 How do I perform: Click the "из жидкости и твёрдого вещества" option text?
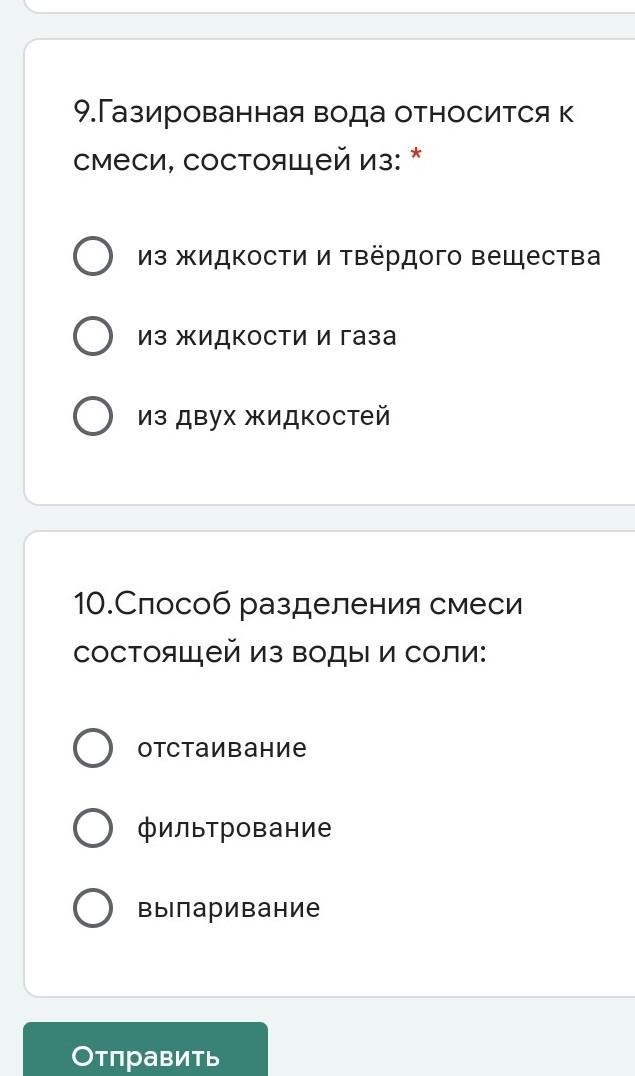369,256
